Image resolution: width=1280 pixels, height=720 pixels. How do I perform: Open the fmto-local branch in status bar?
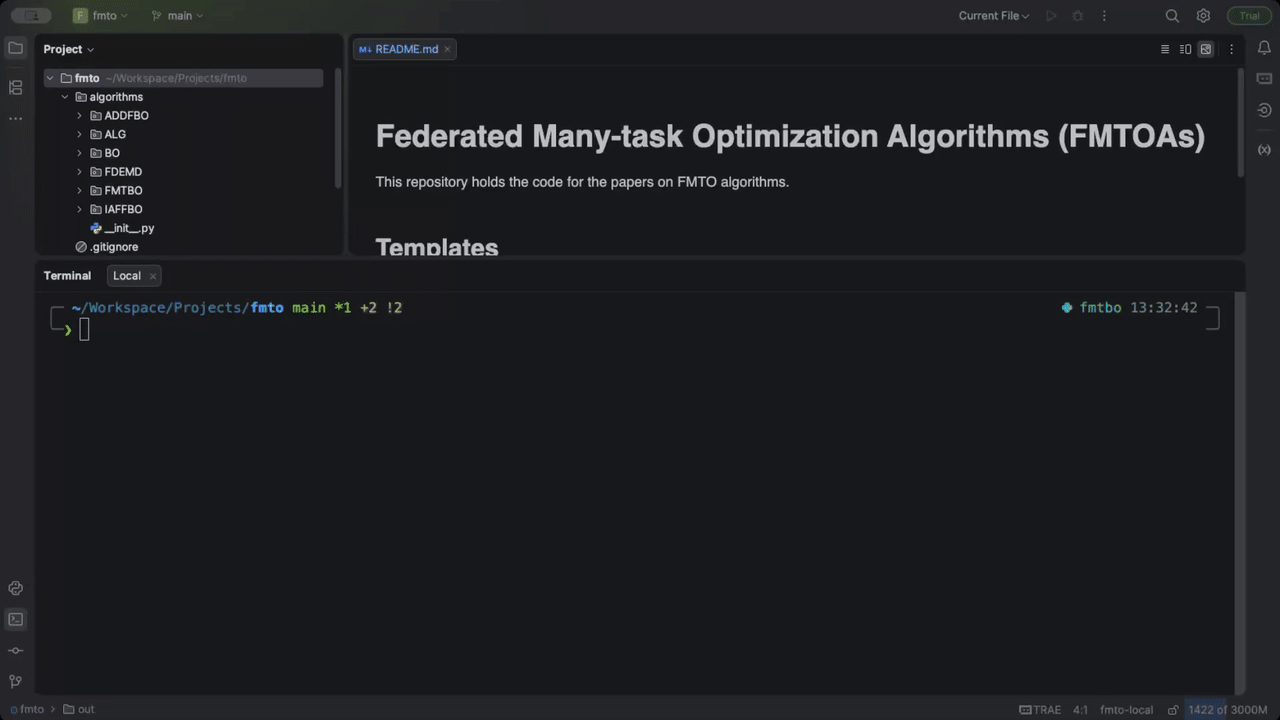1126,709
